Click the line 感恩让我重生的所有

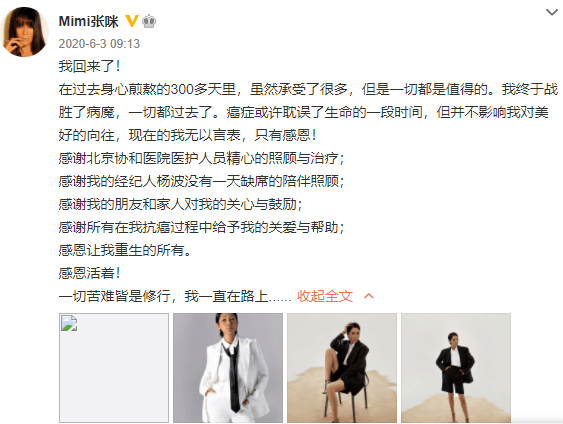[x=125, y=250]
